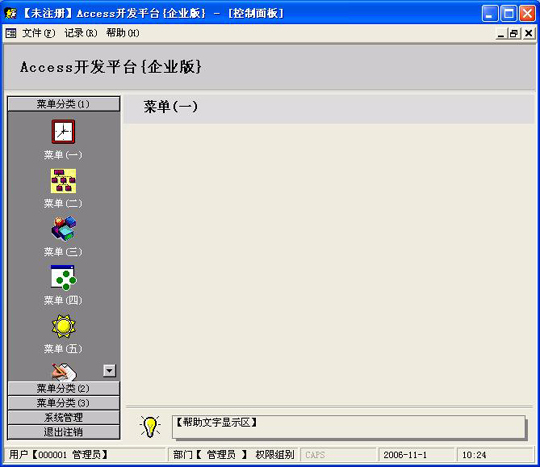Image resolution: width=540 pixels, height=467 pixels.
Task: Open 菜单(二) org chart icon
Action: (x=63, y=181)
